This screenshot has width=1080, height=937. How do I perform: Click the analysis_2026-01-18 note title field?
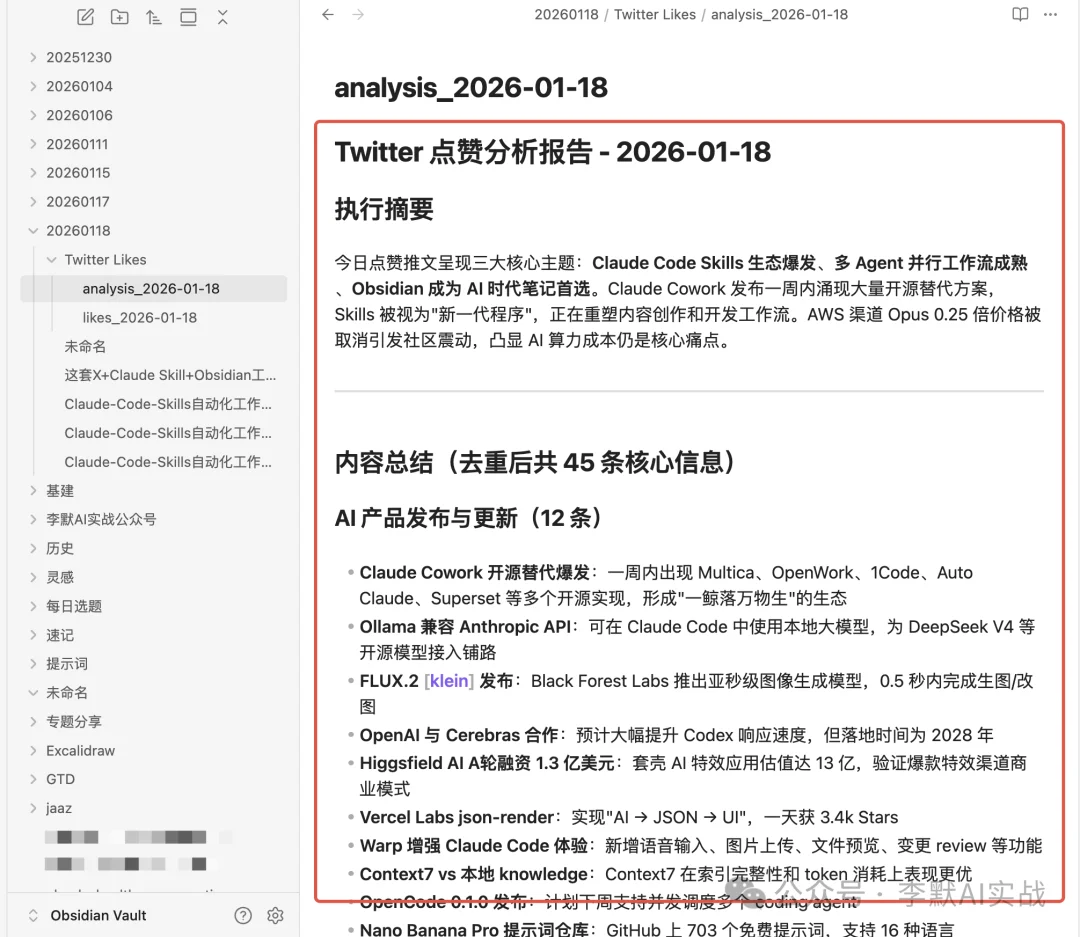click(471, 87)
